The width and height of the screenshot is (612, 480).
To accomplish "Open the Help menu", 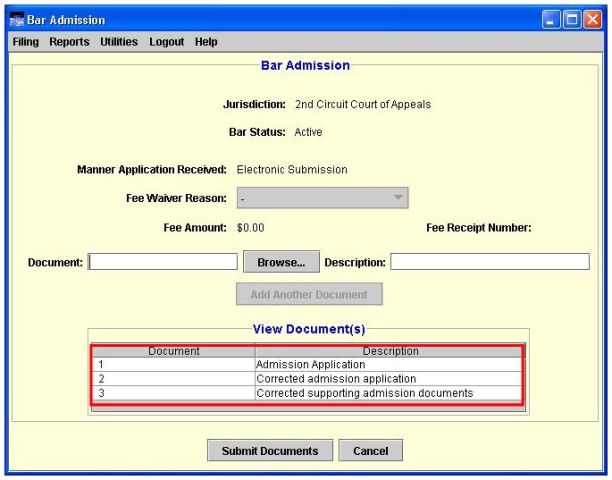I will click(206, 42).
